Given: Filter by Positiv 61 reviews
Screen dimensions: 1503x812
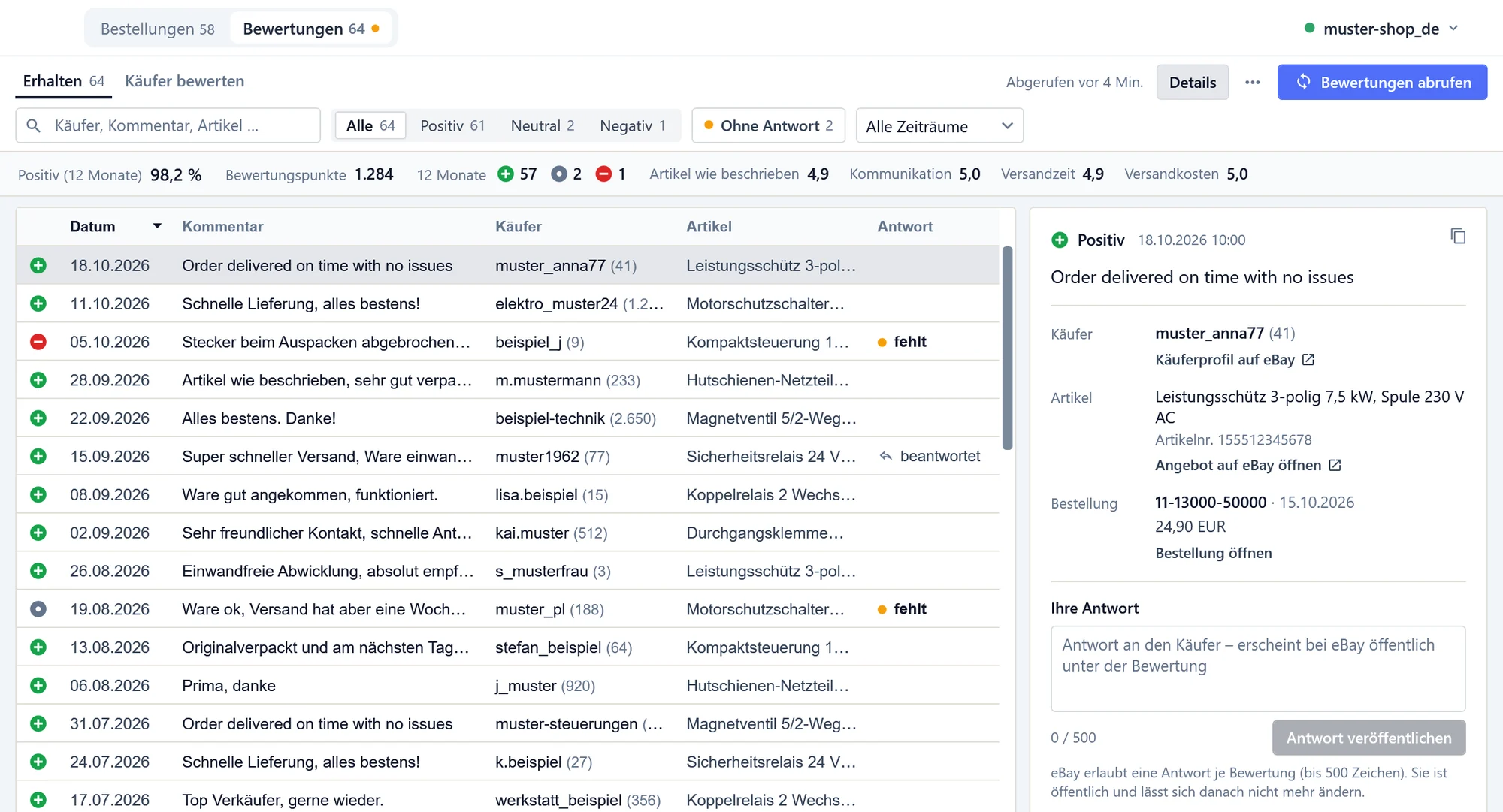Looking at the screenshot, I should [452, 125].
